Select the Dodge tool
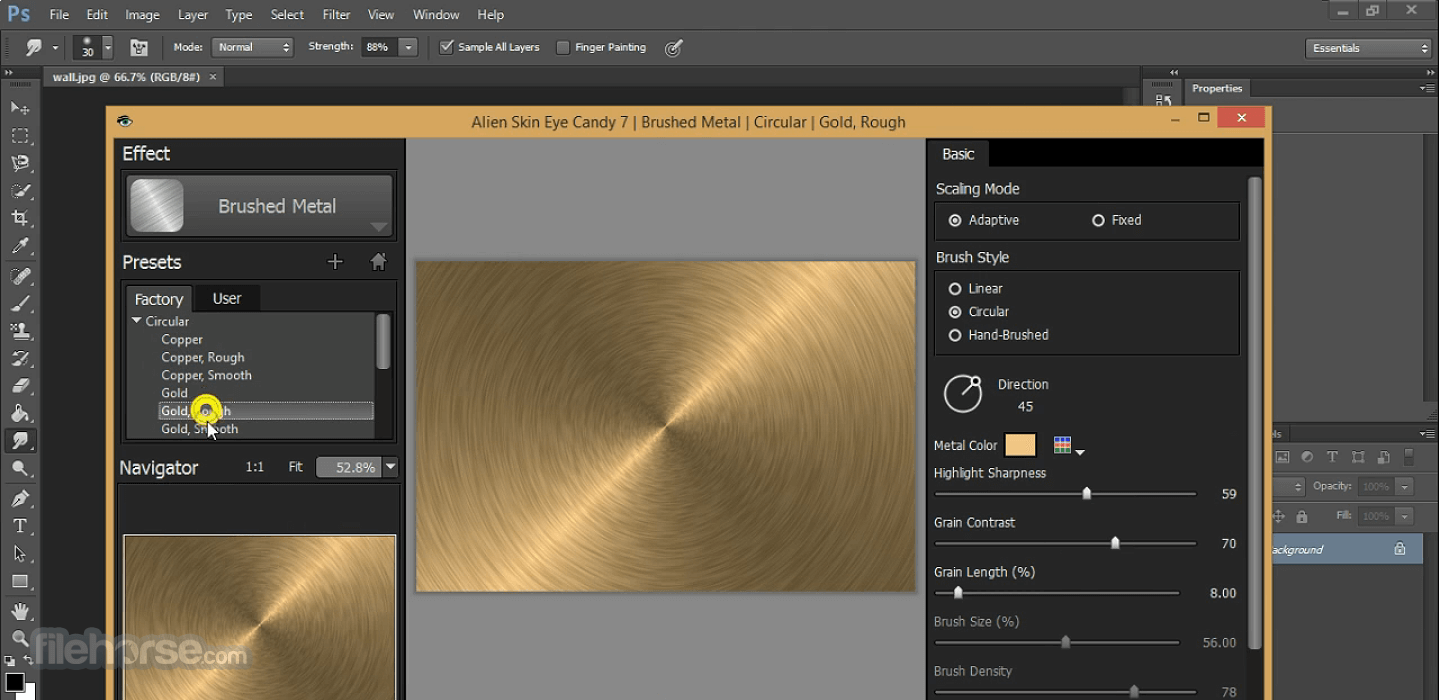1439x700 pixels. tap(19, 468)
